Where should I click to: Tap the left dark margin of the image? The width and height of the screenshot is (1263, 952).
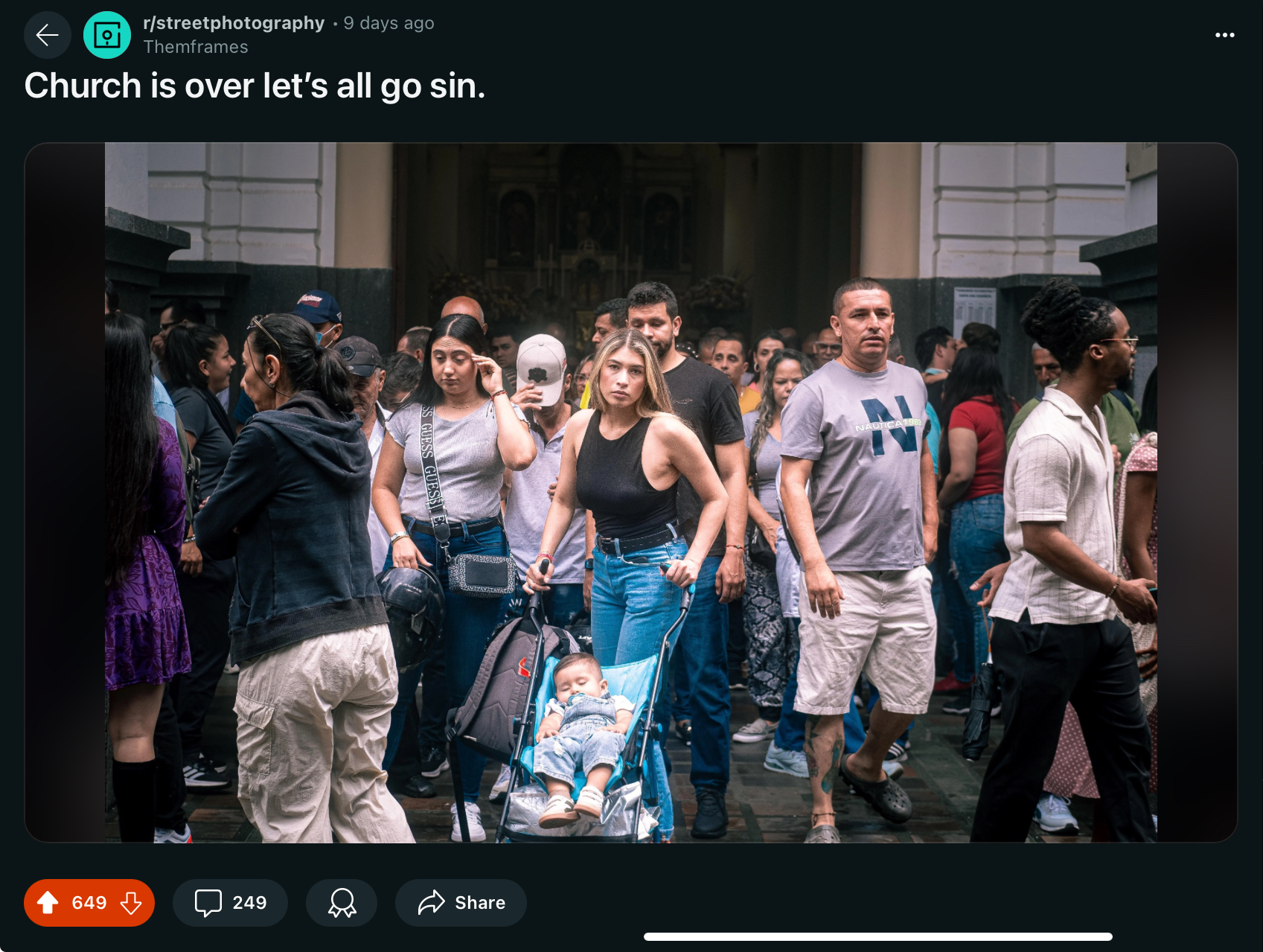[x=65, y=492]
